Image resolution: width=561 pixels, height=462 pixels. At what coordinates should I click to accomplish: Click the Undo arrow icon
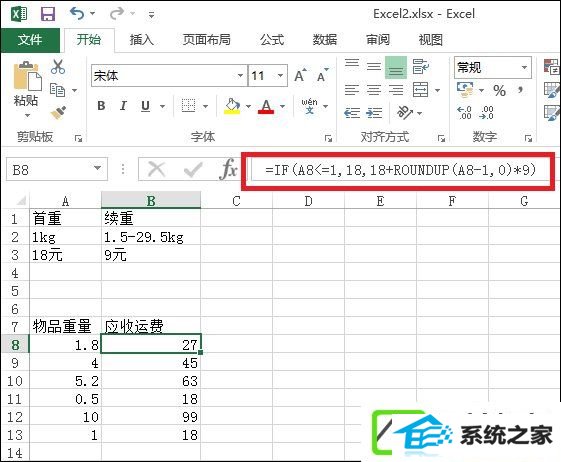77,14
